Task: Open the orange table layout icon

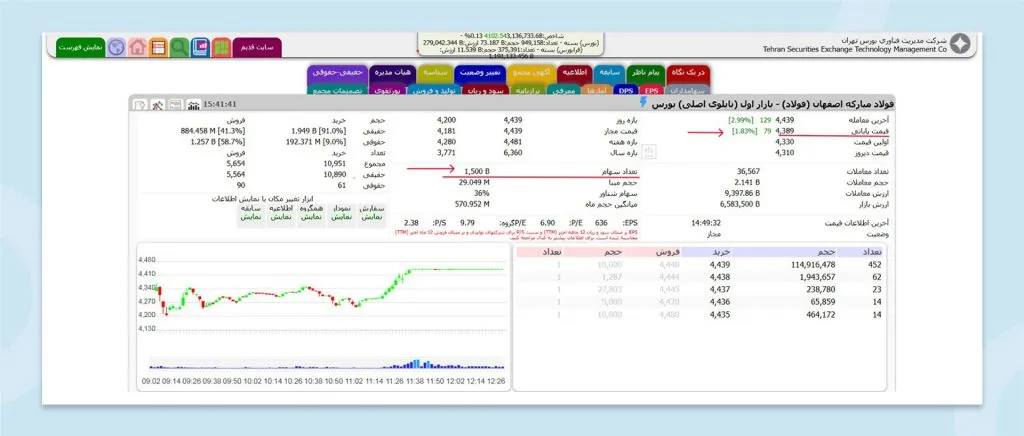Action: pos(158,47)
